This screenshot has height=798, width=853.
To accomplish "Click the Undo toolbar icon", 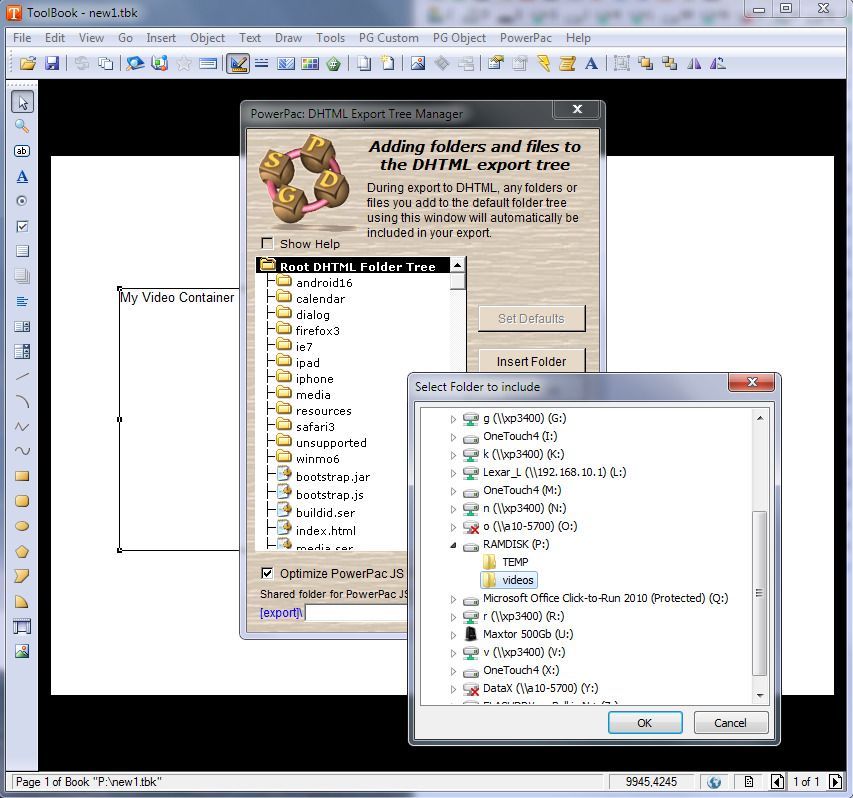I will tap(82, 64).
